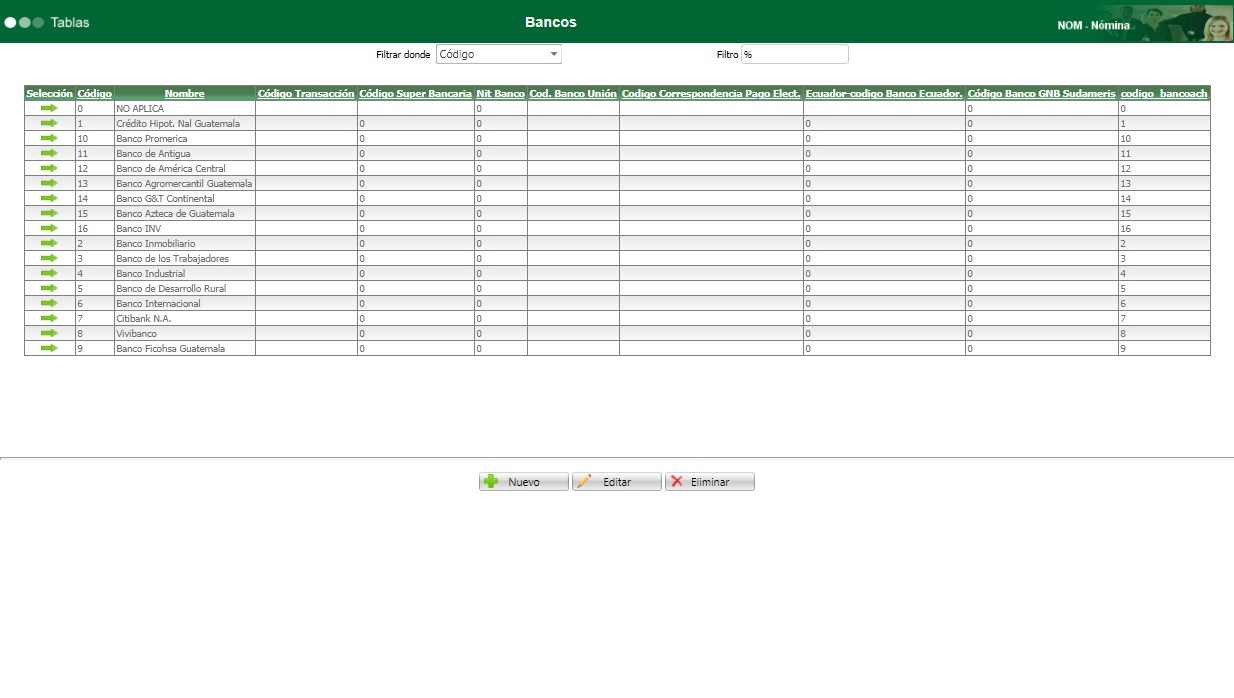Click the Vivibanco name cell
Viewport: 1234px width, 698px height.
185,333
